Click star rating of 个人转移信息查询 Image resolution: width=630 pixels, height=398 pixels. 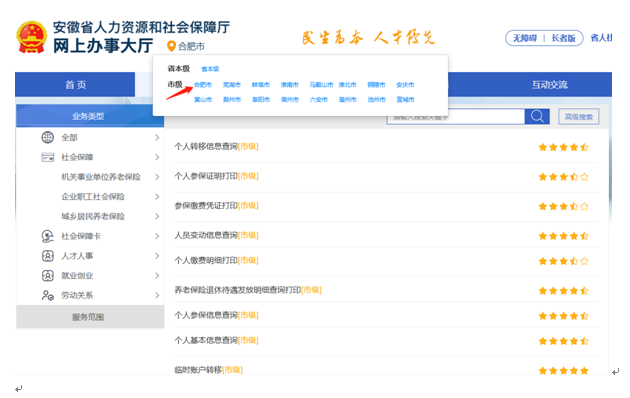point(563,147)
